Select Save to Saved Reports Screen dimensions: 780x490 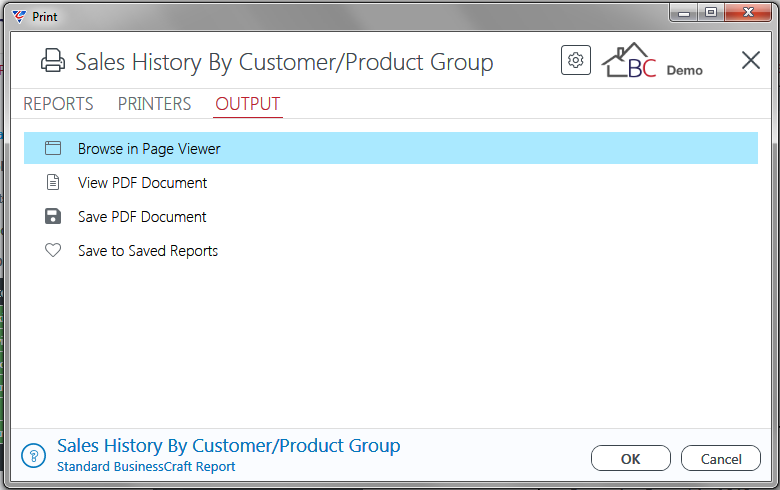tap(148, 251)
